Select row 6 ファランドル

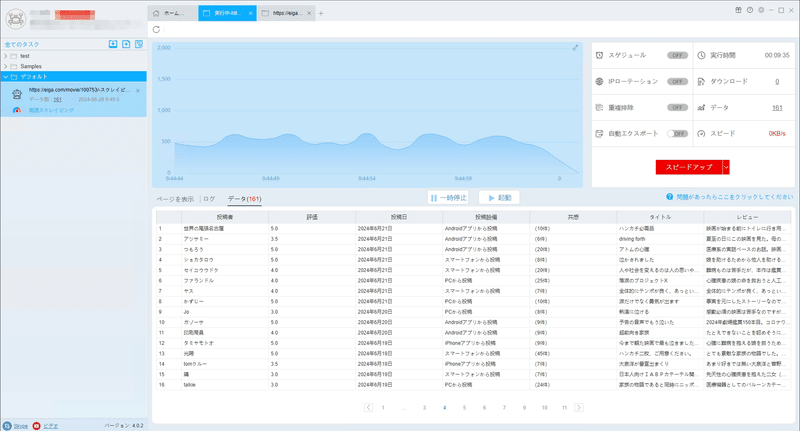point(473,281)
